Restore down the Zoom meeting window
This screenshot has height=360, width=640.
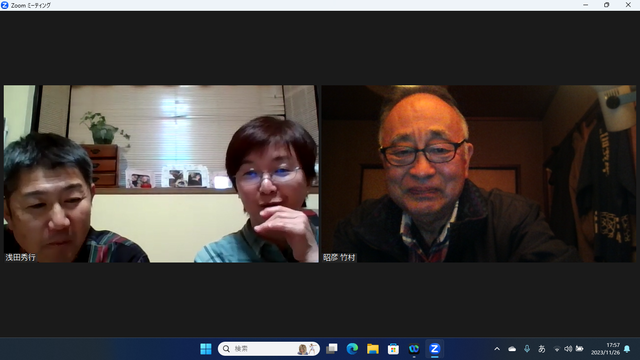point(607,5)
